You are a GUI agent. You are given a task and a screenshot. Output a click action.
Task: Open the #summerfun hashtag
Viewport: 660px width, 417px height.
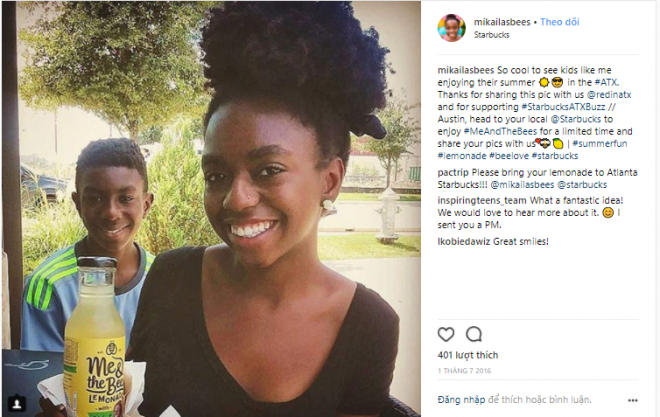coord(599,143)
